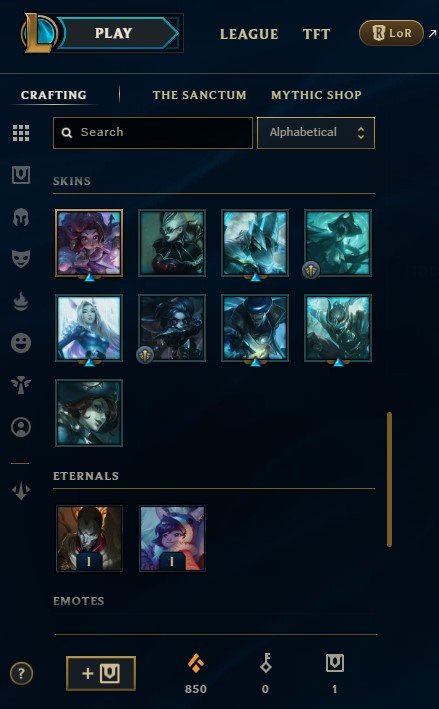
Task: Filter loot by summoner icons category
Action: coord(21,427)
